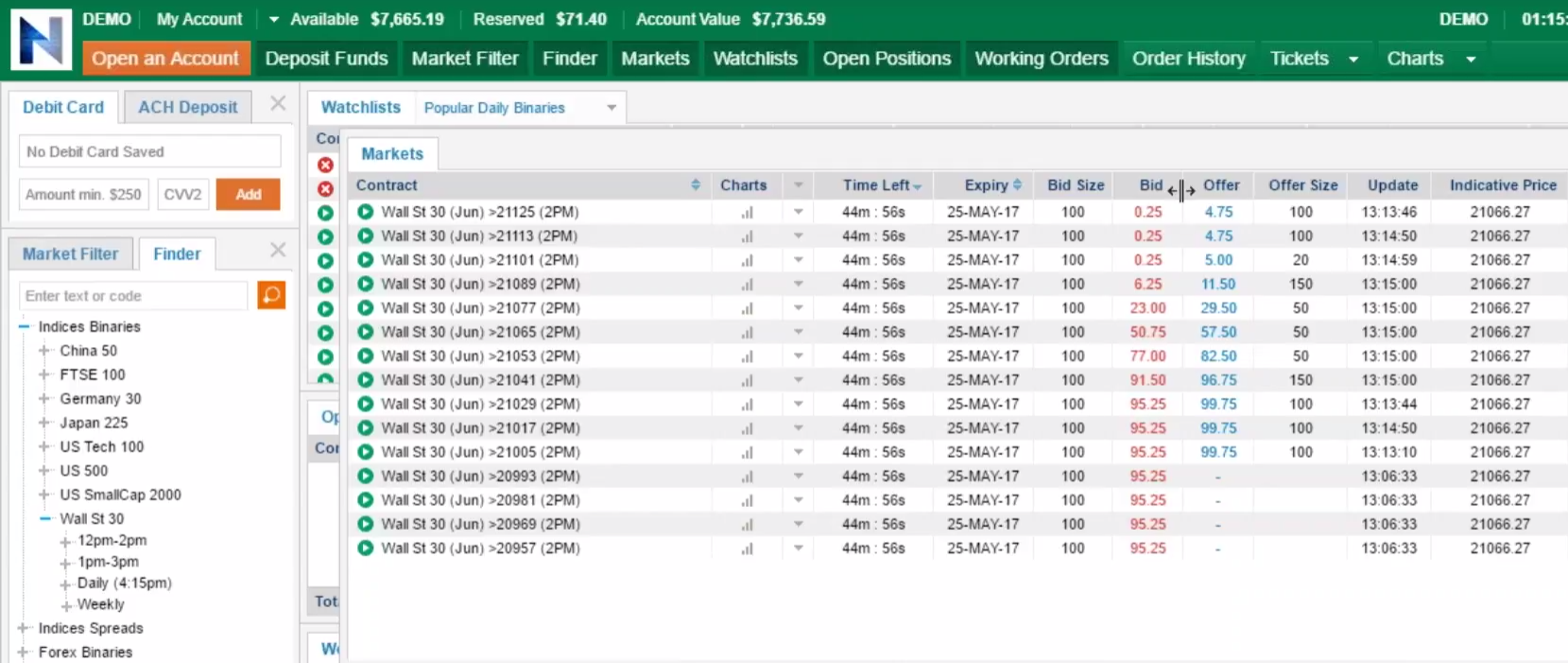Click the Nadex logo icon
Viewport: 1568px width, 663px height.
(42, 40)
